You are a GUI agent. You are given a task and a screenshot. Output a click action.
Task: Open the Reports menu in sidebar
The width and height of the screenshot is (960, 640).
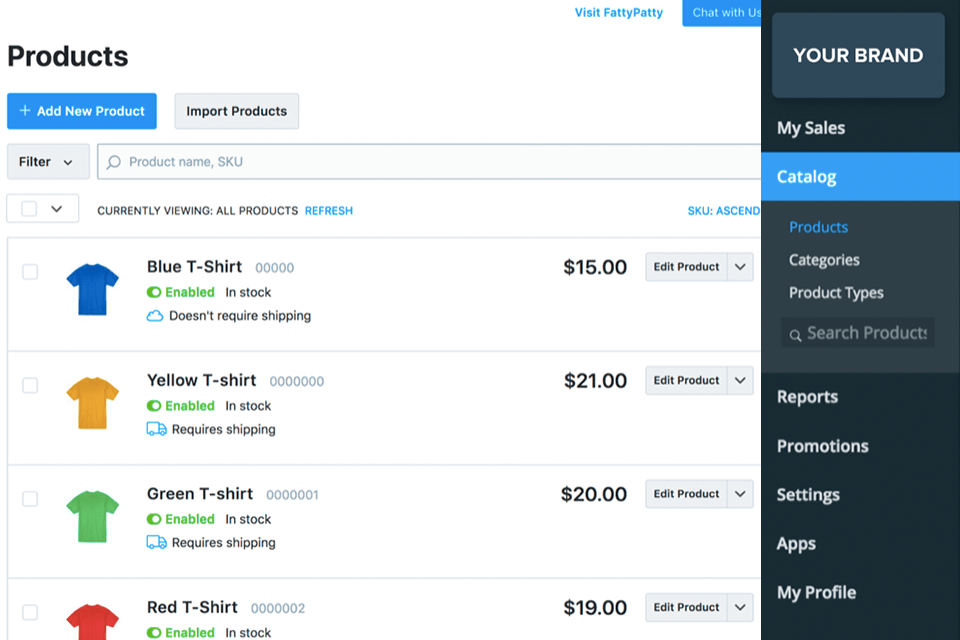[806, 396]
